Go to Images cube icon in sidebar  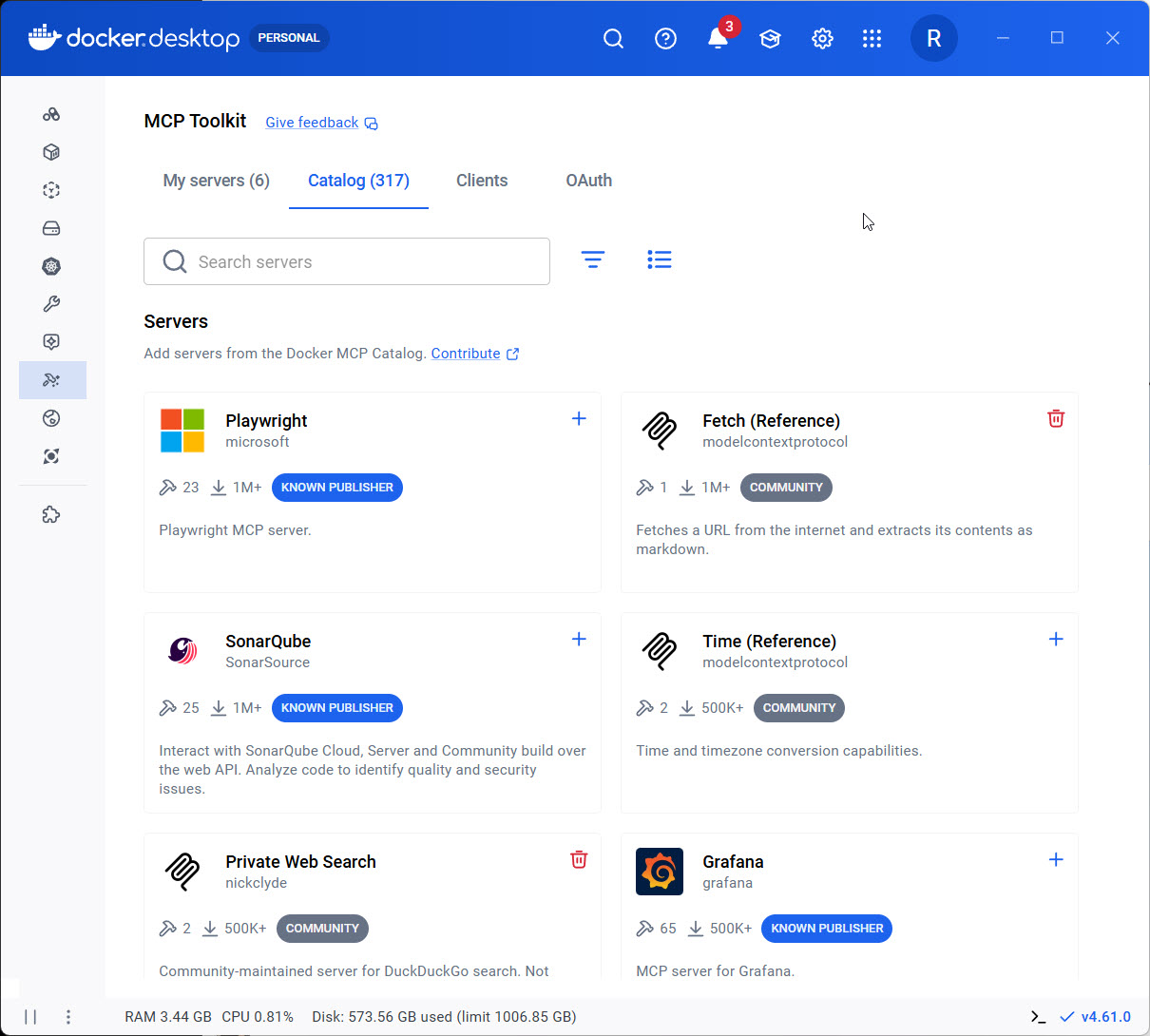pyautogui.click(x=51, y=152)
